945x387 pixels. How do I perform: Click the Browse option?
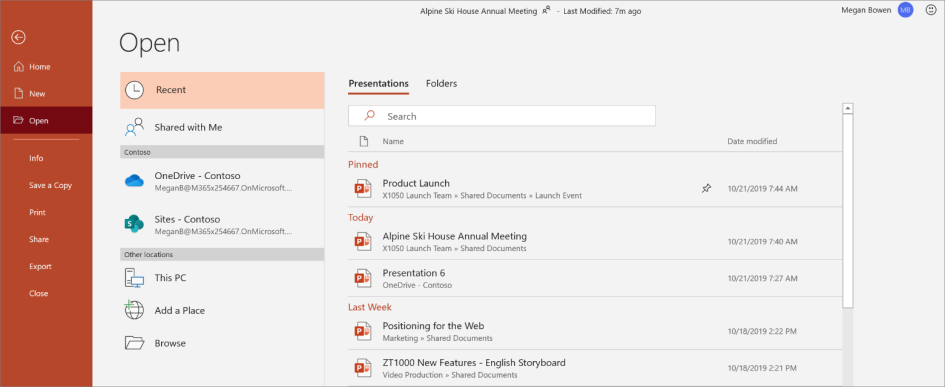222,343
